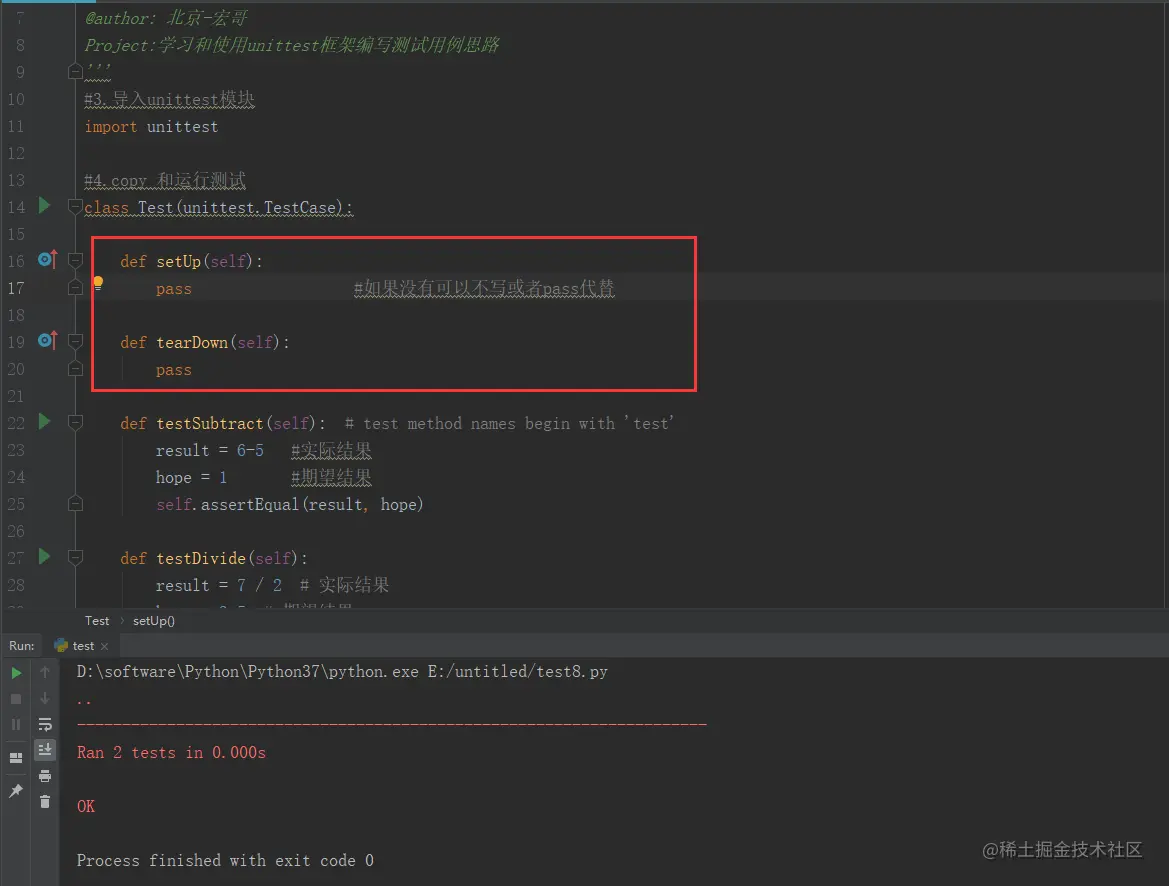Switch to the test tab in Run panel

(83, 646)
